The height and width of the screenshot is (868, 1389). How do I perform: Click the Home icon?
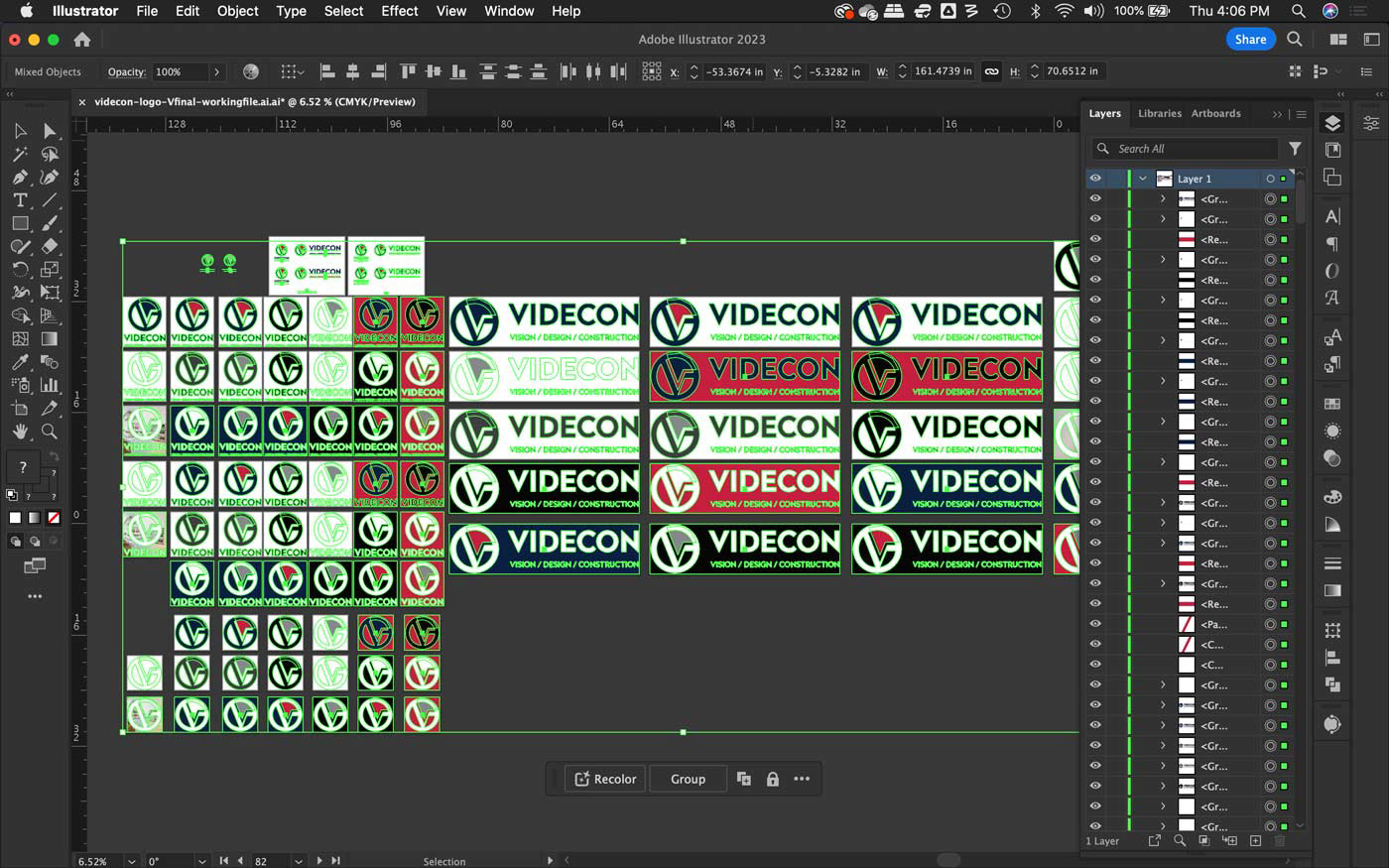(x=82, y=40)
